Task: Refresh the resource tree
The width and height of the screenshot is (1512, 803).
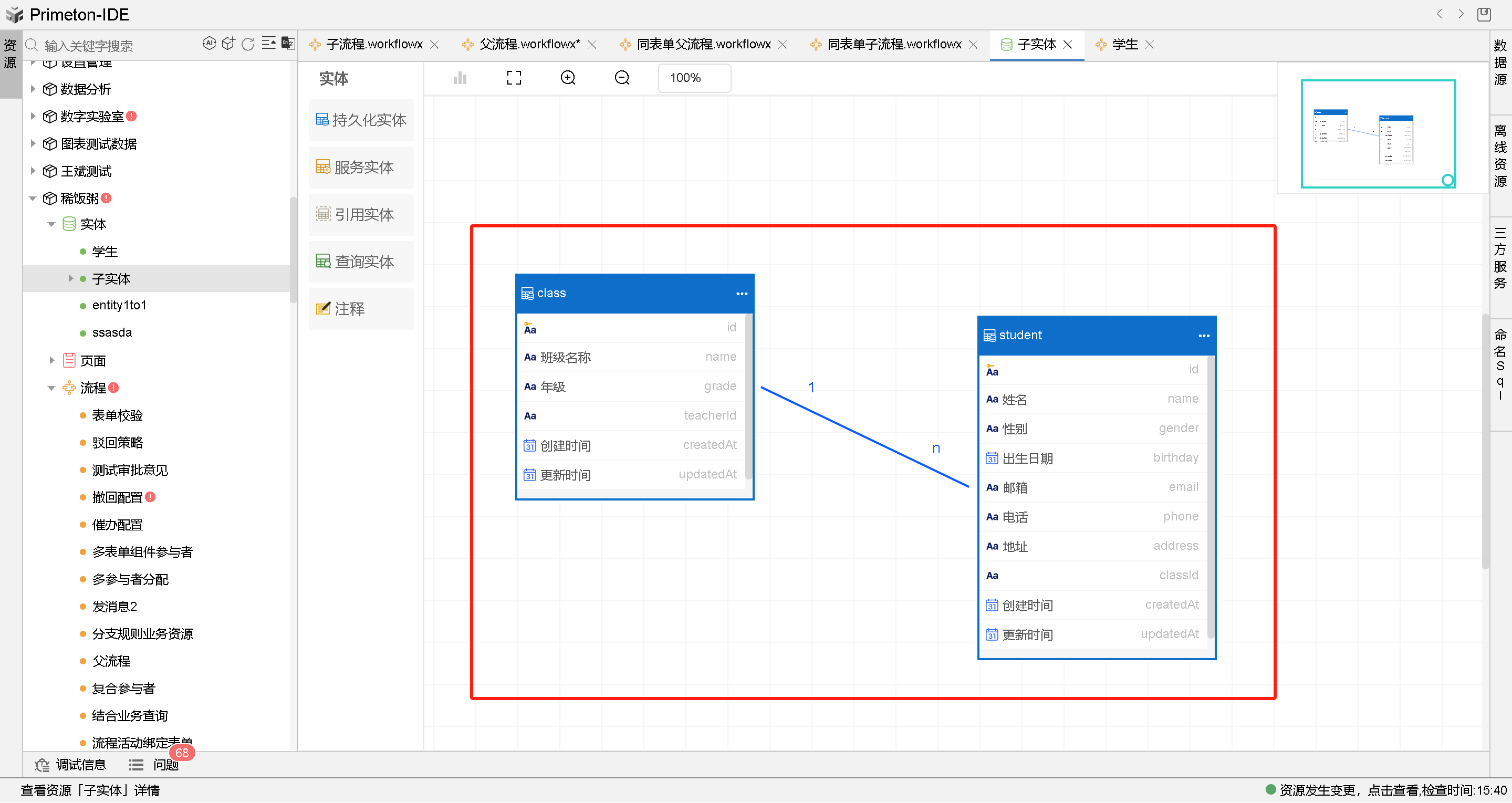Action: tap(248, 44)
